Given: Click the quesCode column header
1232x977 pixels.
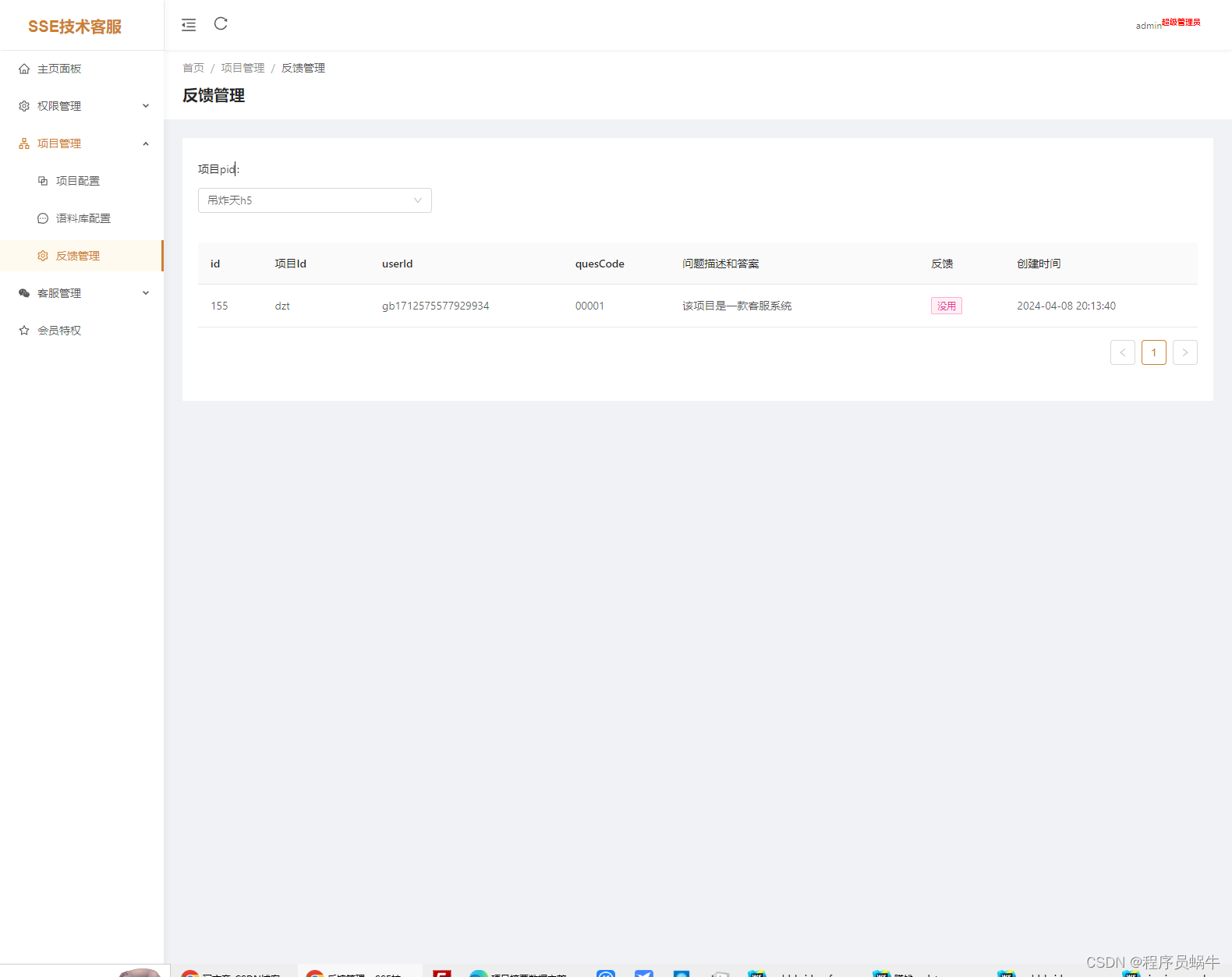Looking at the screenshot, I should pos(600,264).
